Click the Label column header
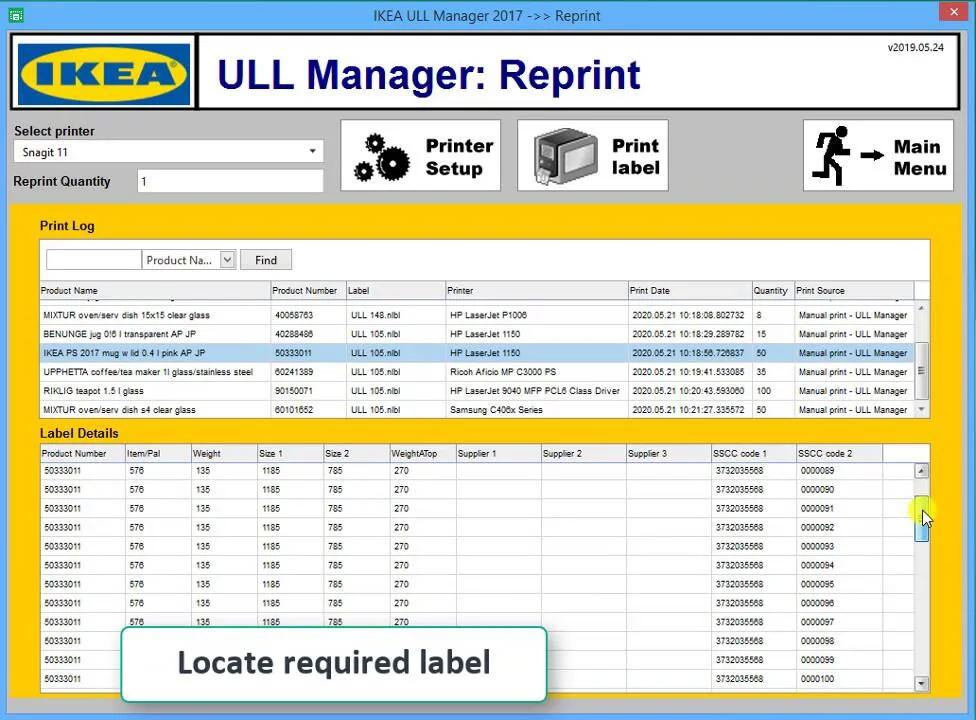 point(396,291)
